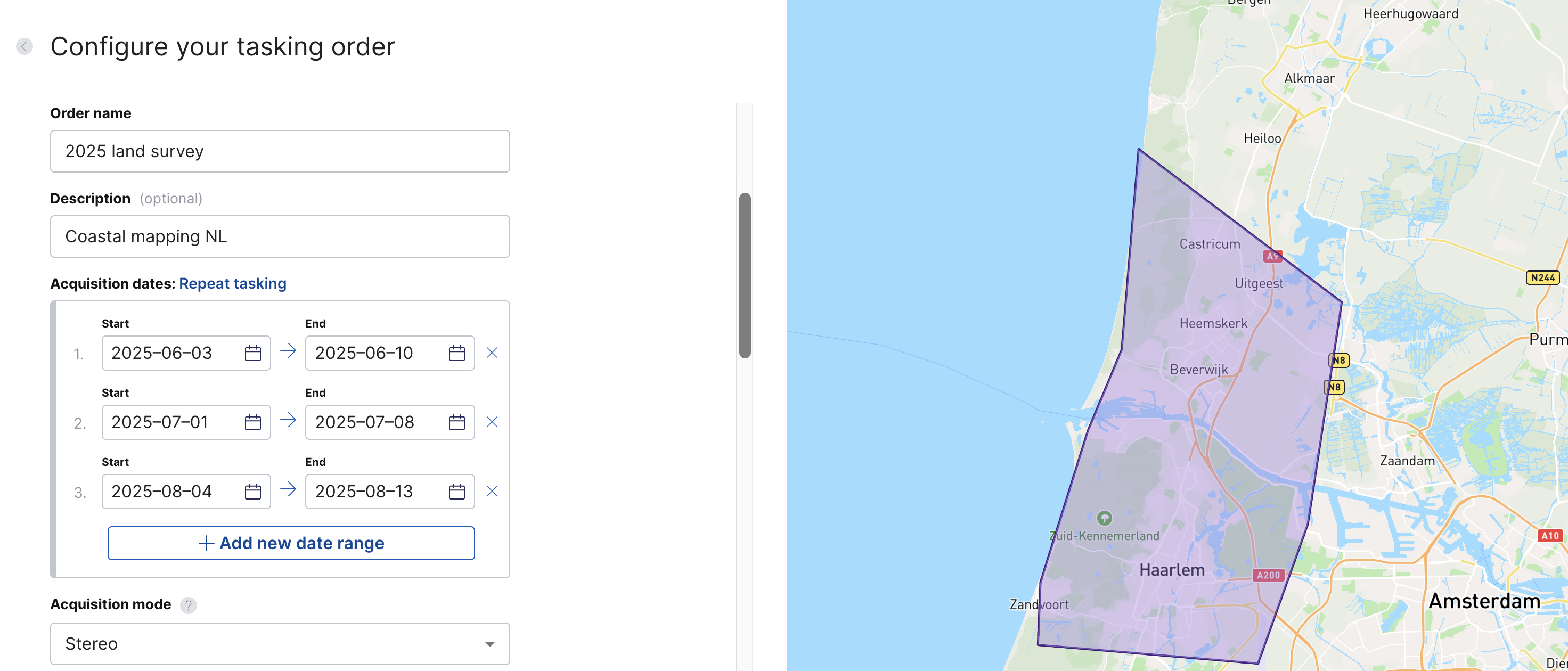
Task: Open calendar for first range start date
Action: [x=252, y=353]
